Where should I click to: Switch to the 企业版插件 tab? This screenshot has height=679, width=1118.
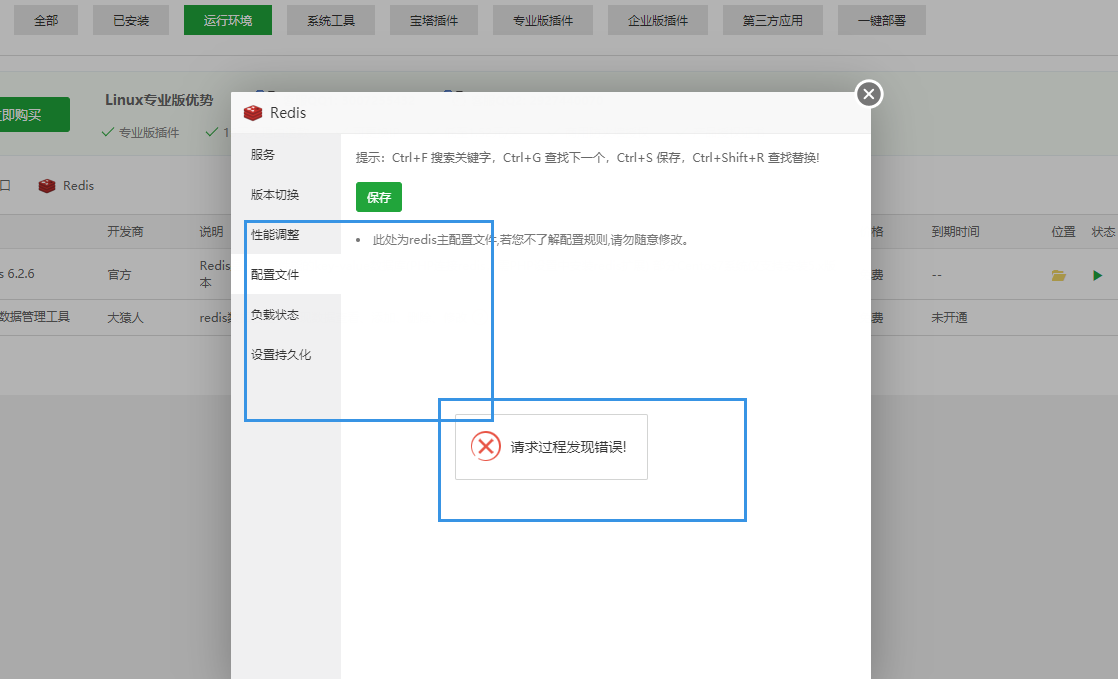[x=657, y=21]
